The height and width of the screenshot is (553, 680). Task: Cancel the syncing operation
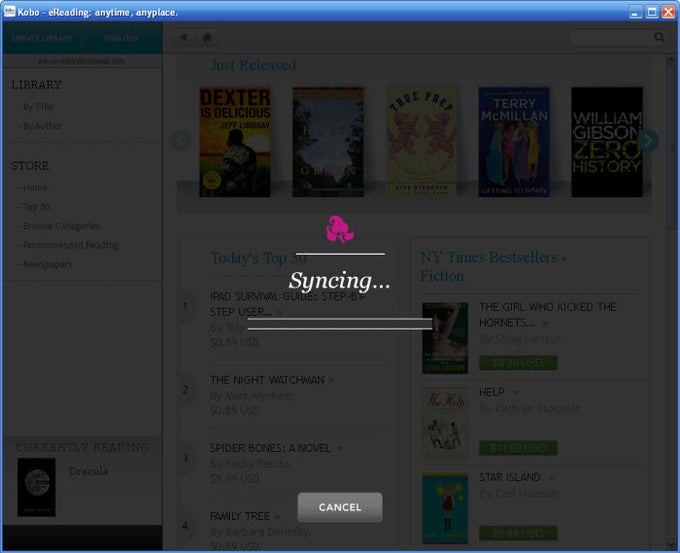[340, 507]
